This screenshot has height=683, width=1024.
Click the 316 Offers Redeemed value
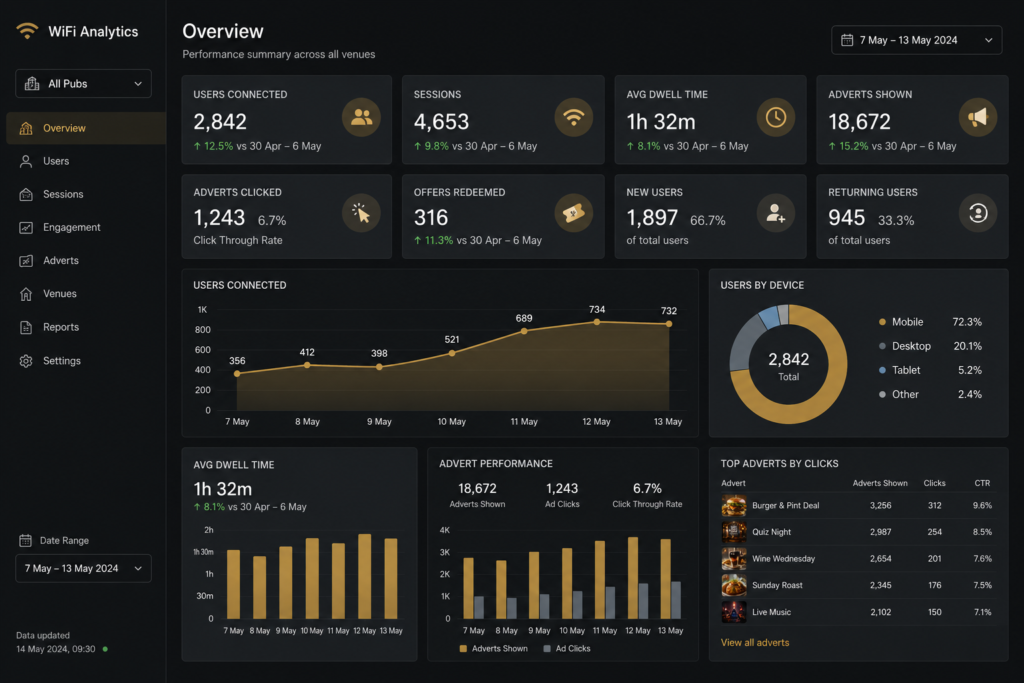[x=431, y=217]
